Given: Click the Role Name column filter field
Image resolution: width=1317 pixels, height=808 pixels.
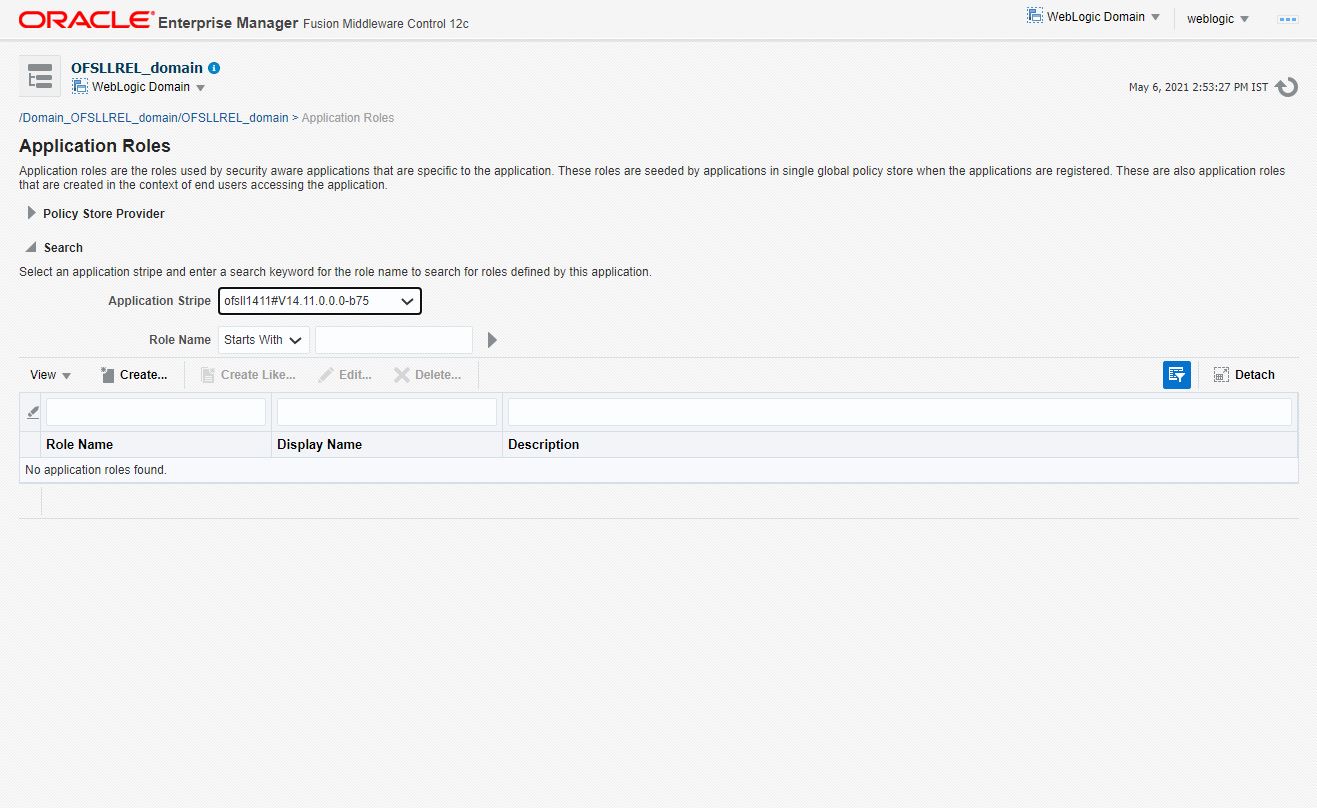Looking at the screenshot, I should pyautogui.click(x=156, y=412).
